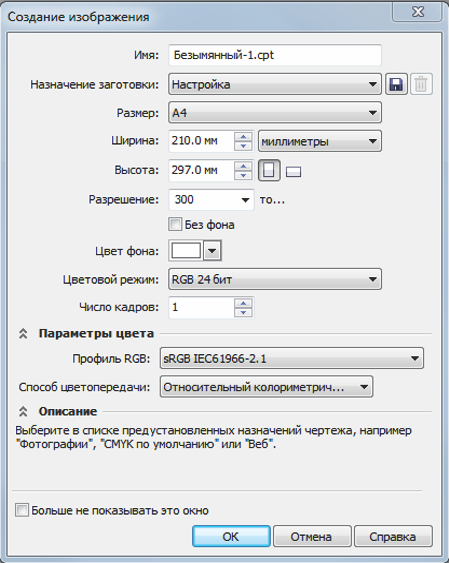Open the Цвет фона color picker
The image size is (449, 563).
[x=212, y=250]
